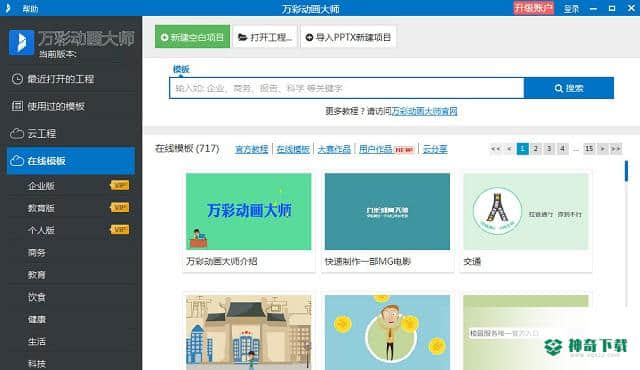This screenshot has height=370, width=640.
Task: Choose the 教育 category
Action: coord(37,275)
